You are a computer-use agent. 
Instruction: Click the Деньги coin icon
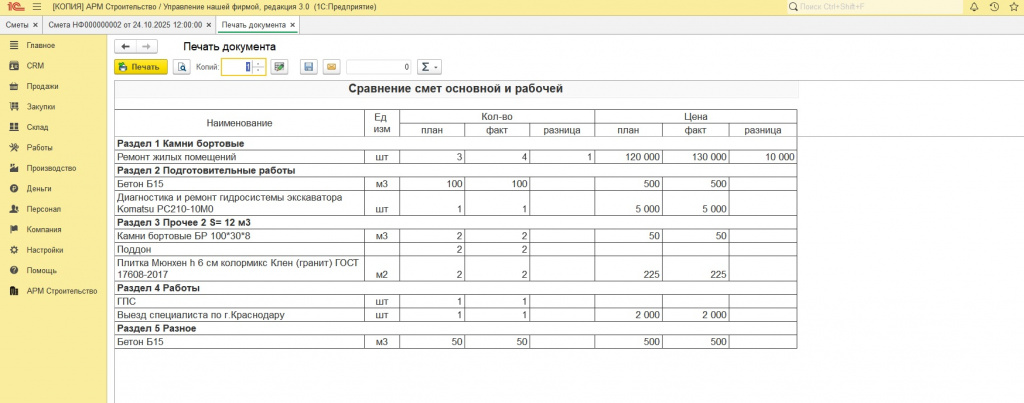click(x=14, y=188)
